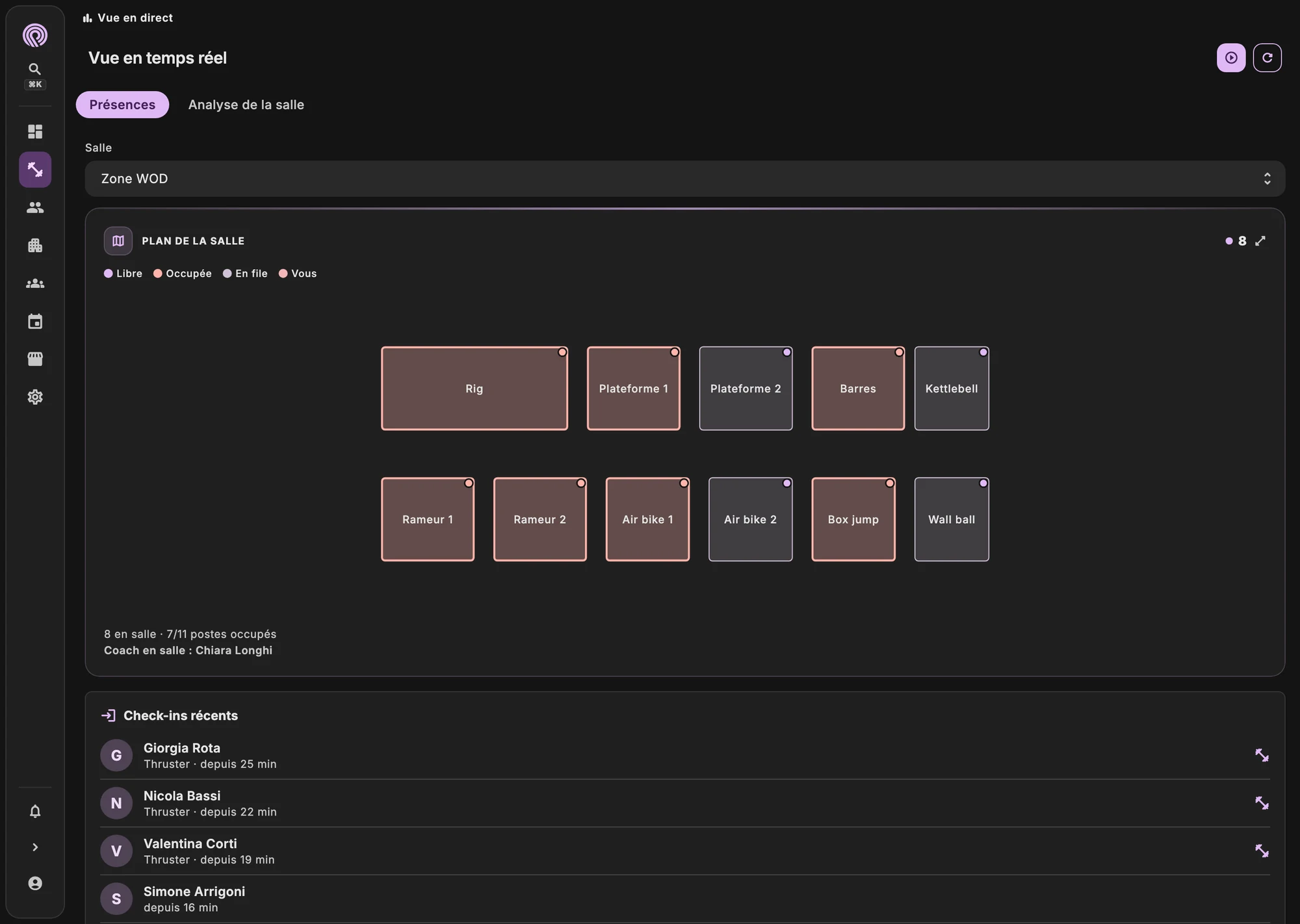The width and height of the screenshot is (1300, 924).
Task: Click the map icon beside Plan de la salle
Action: click(x=118, y=241)
